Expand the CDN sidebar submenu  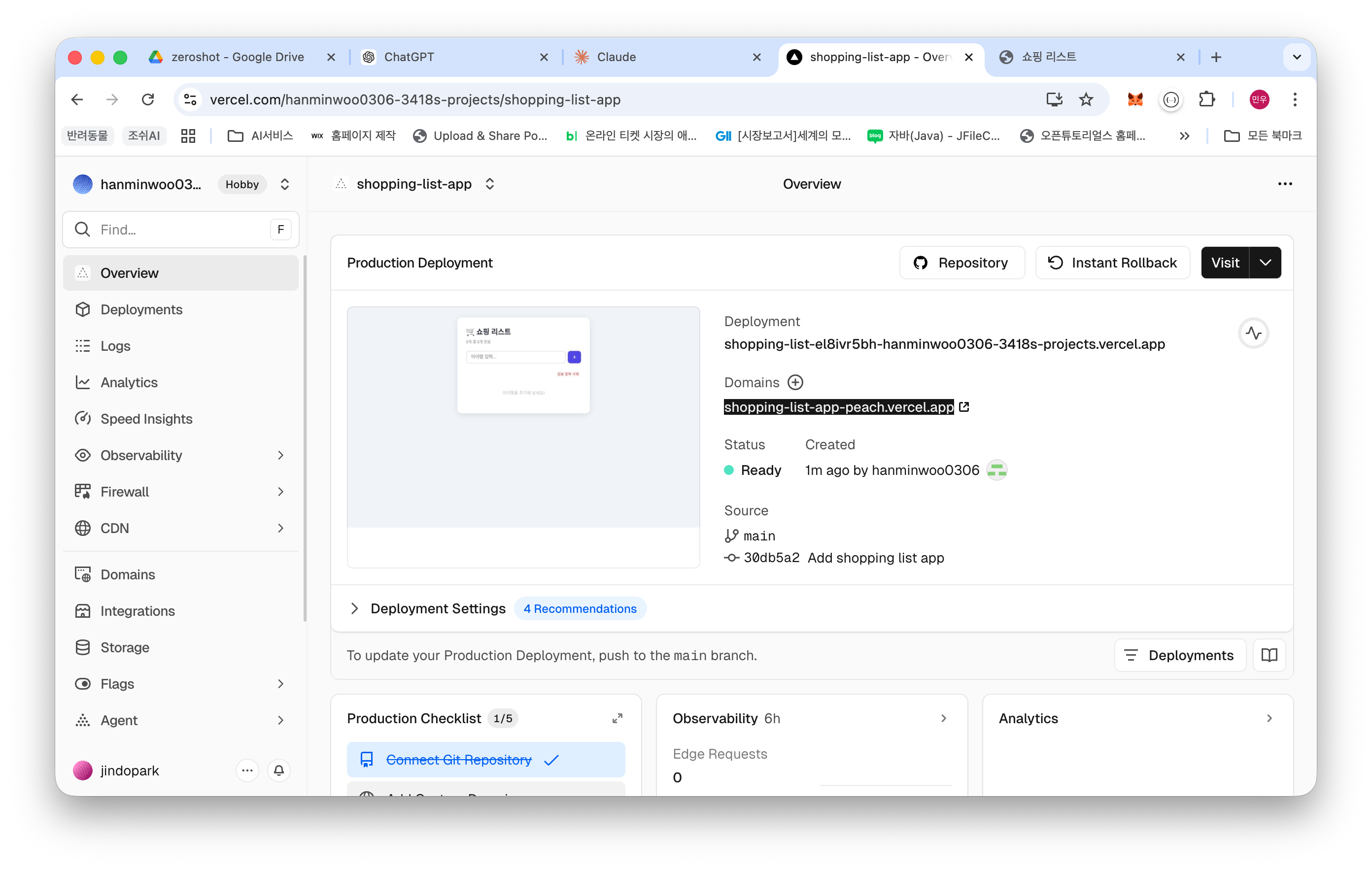click(x=280, y=528)
